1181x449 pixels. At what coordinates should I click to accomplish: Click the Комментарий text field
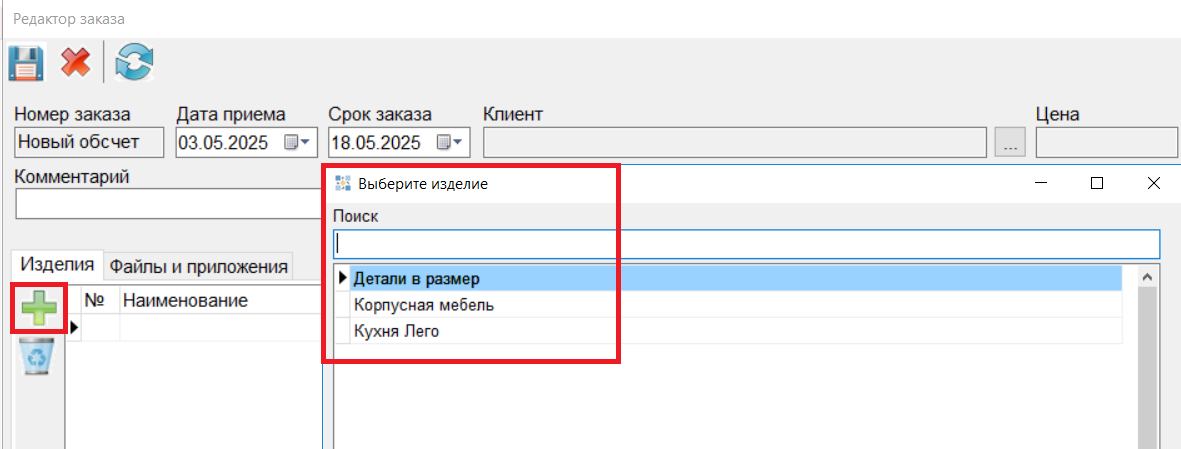(x=166, y=204)
